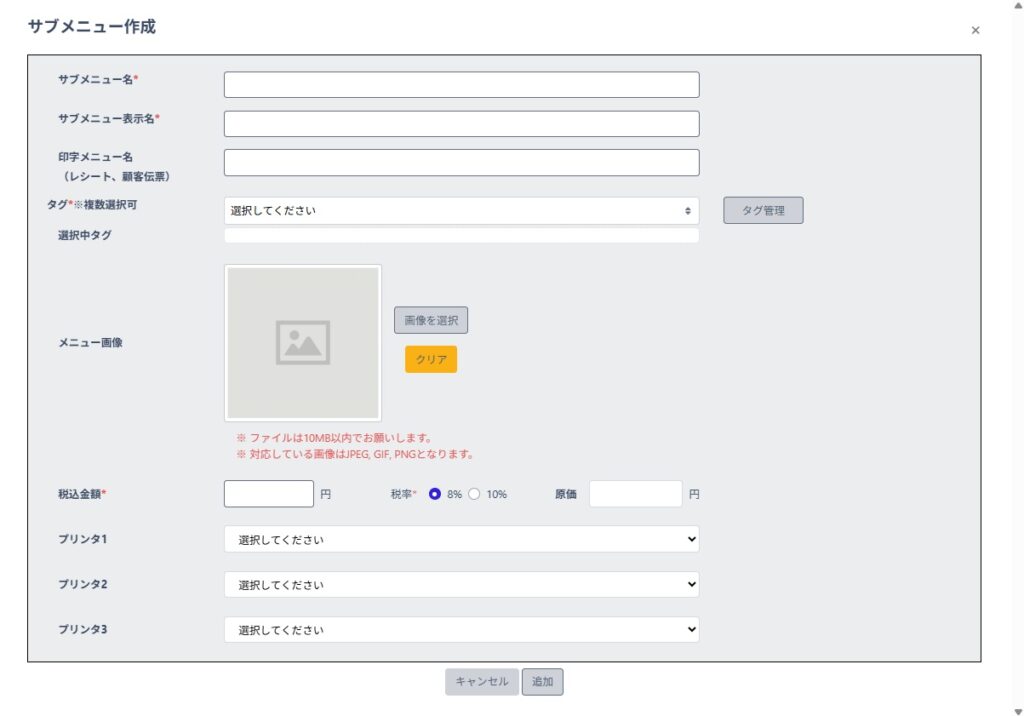Click the picture icon in image preview

point(303,343)
